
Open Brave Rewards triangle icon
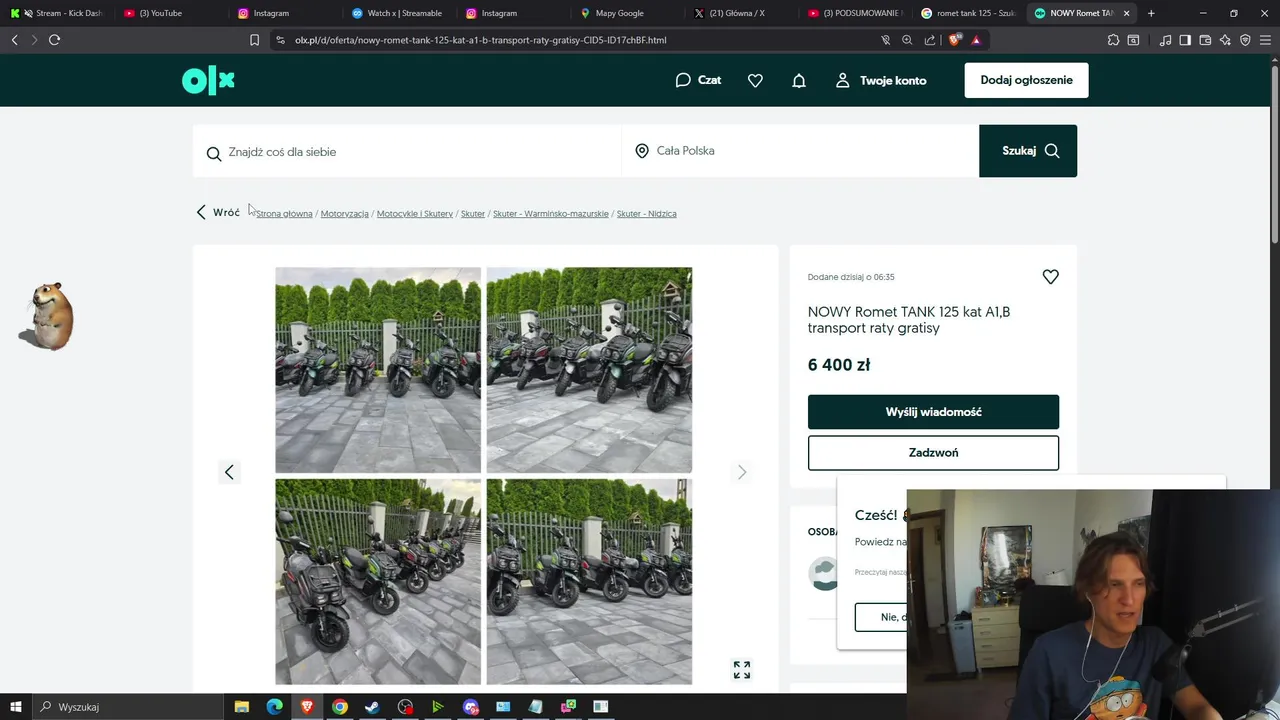point(976,40)
